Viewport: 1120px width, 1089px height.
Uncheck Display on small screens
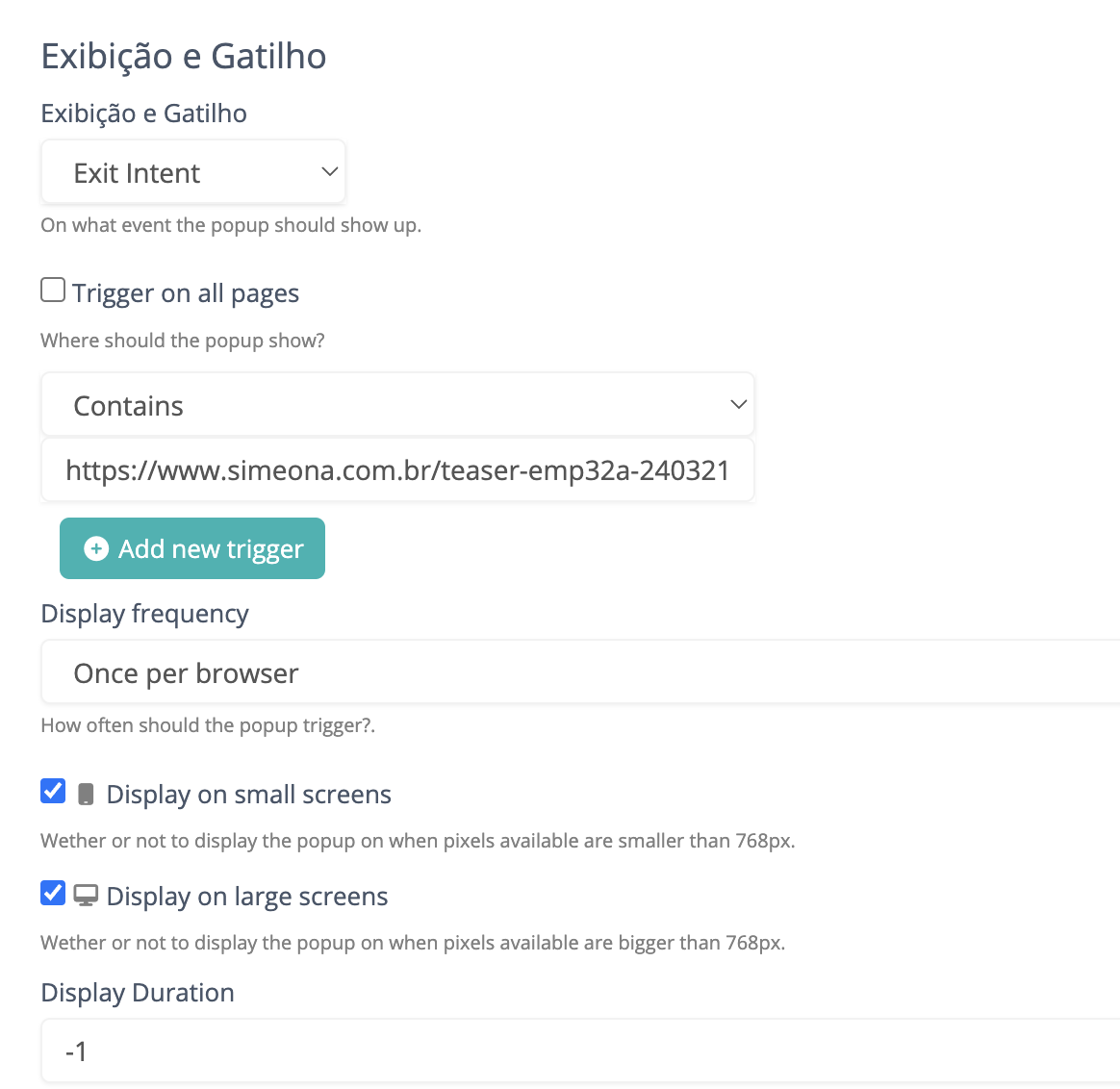coord(53,791)
